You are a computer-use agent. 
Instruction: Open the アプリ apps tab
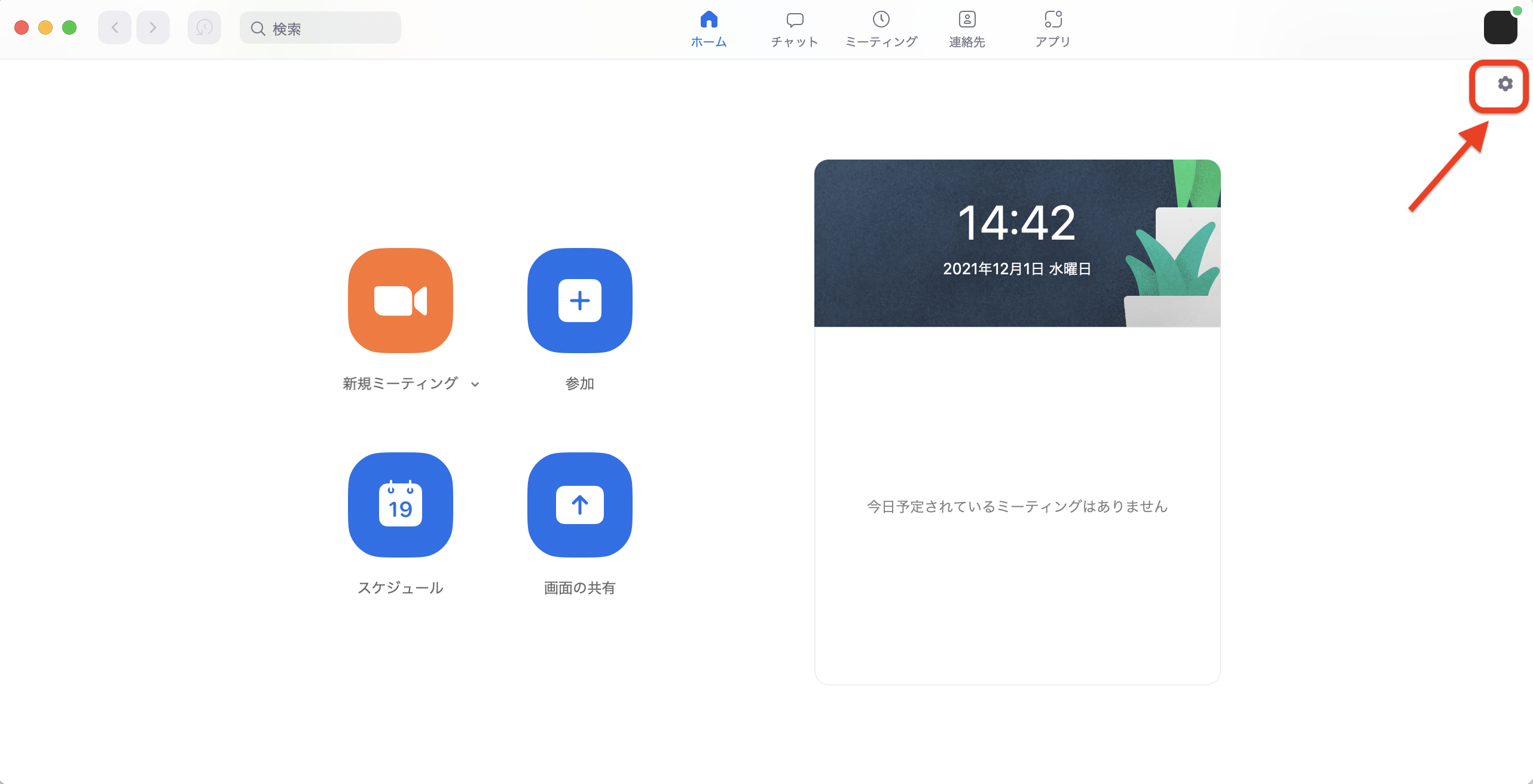click(1053, 29)
